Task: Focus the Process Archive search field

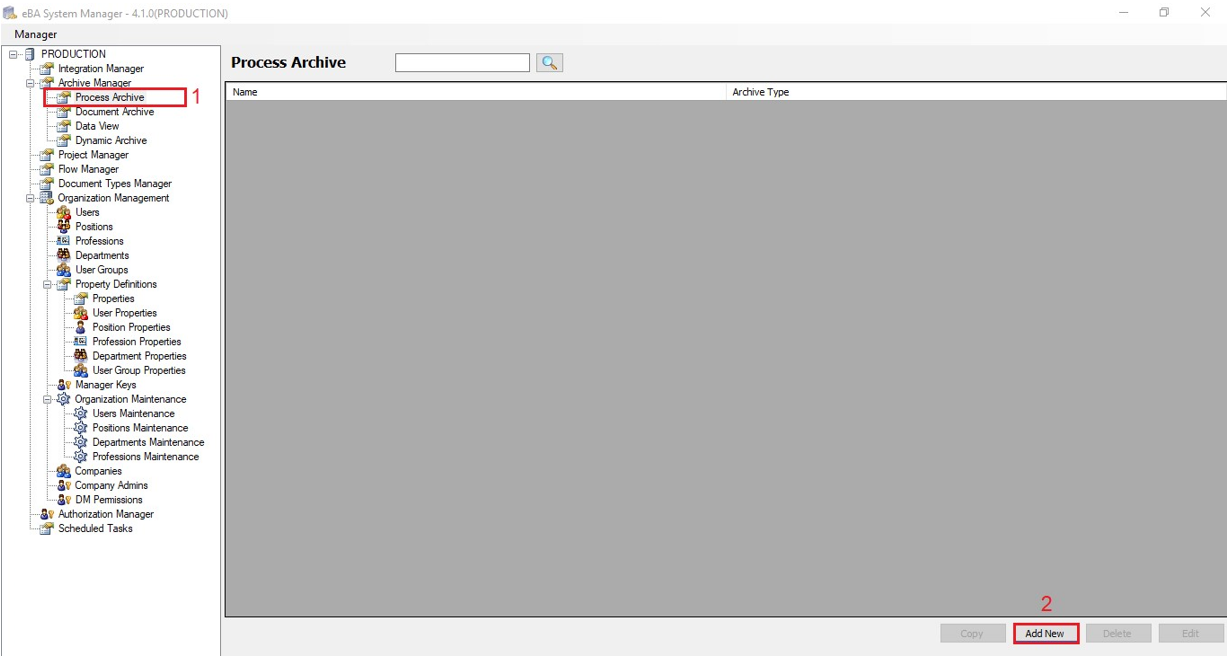Action: point(462,63)
